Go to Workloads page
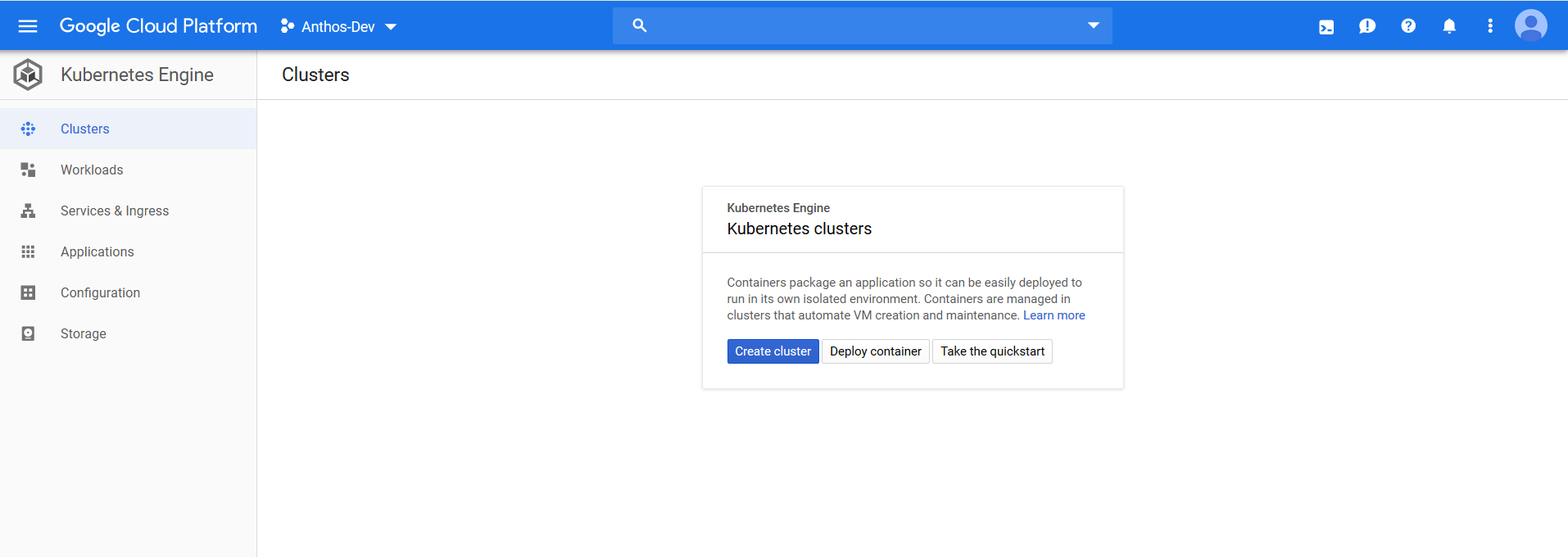 pos(128,170)
